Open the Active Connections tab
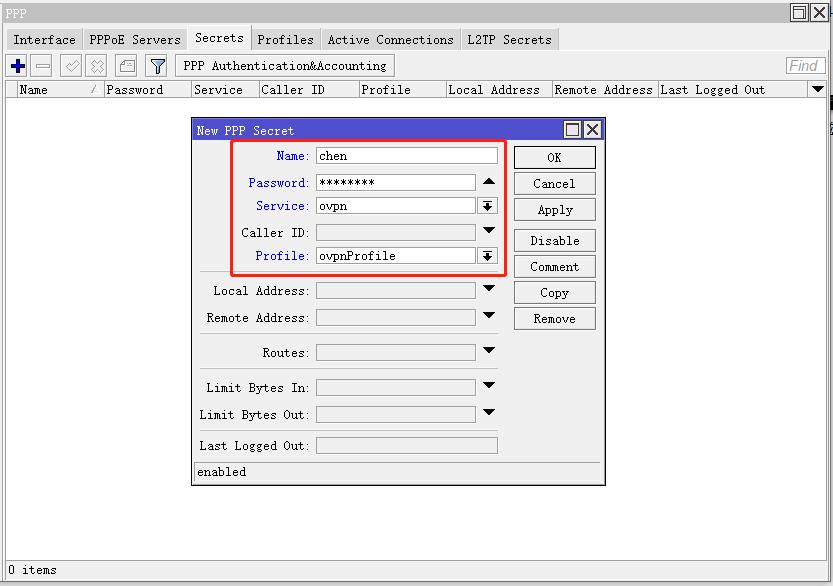Image resolution: width=833 pixels, height=586 pixels. coord(390,40)
